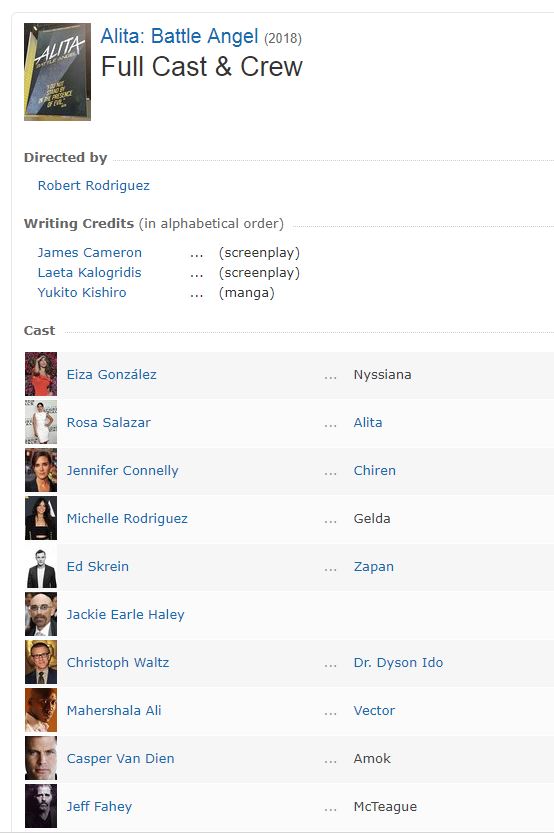Click Ed Skrein's cast photo
Image resolution: width=554 pixels, height=833 pixels.
click(41, 566)
